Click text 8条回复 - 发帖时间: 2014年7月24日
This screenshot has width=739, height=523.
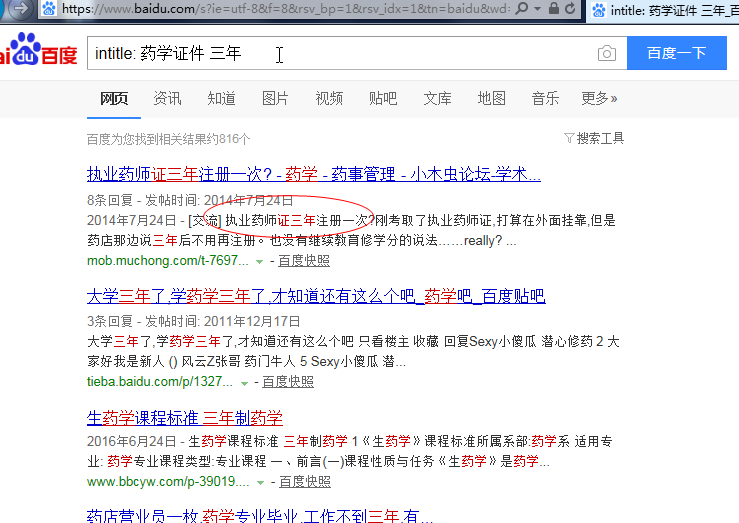pyautogui.click(x=190, y=200)
